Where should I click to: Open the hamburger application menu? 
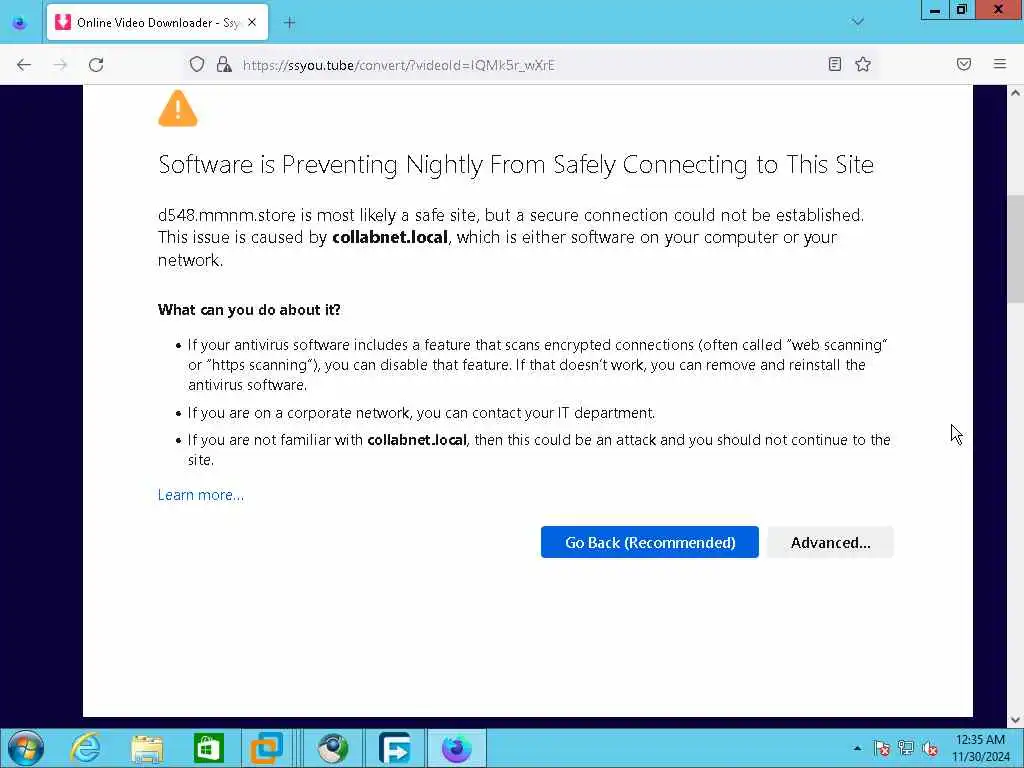(x=999, y=64)
